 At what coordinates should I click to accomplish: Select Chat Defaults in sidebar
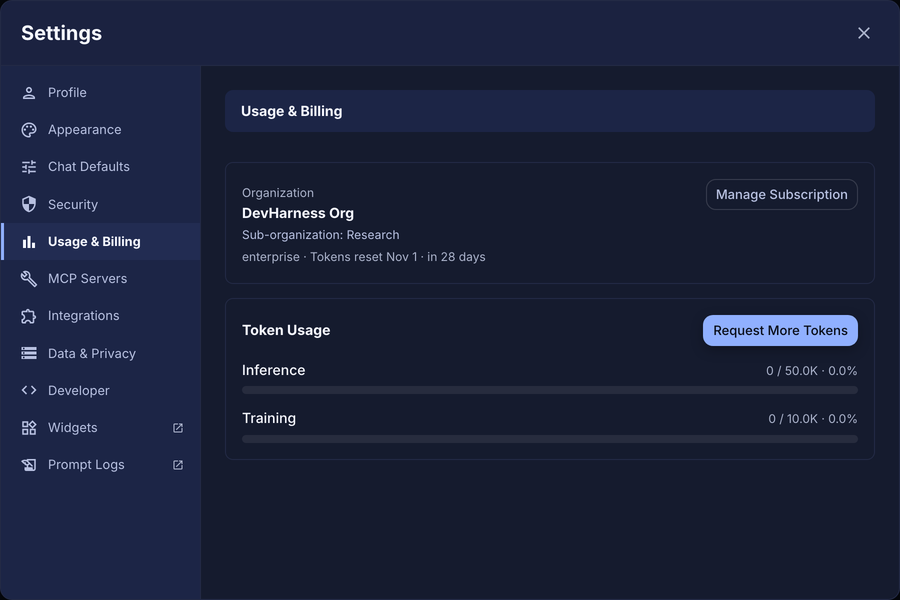point(101,167)
